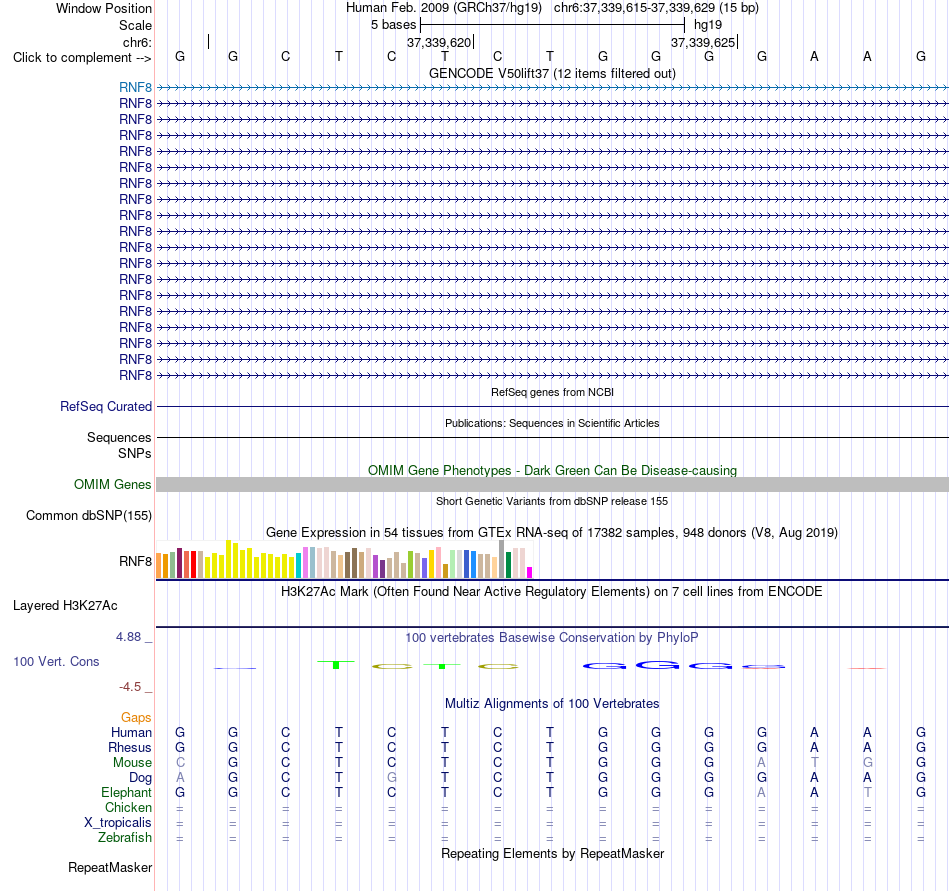Open '100 vertebrates Basewise Conservation by PhyloP' title
Screen dimensions: 950x891
click(x=552, y=637)
